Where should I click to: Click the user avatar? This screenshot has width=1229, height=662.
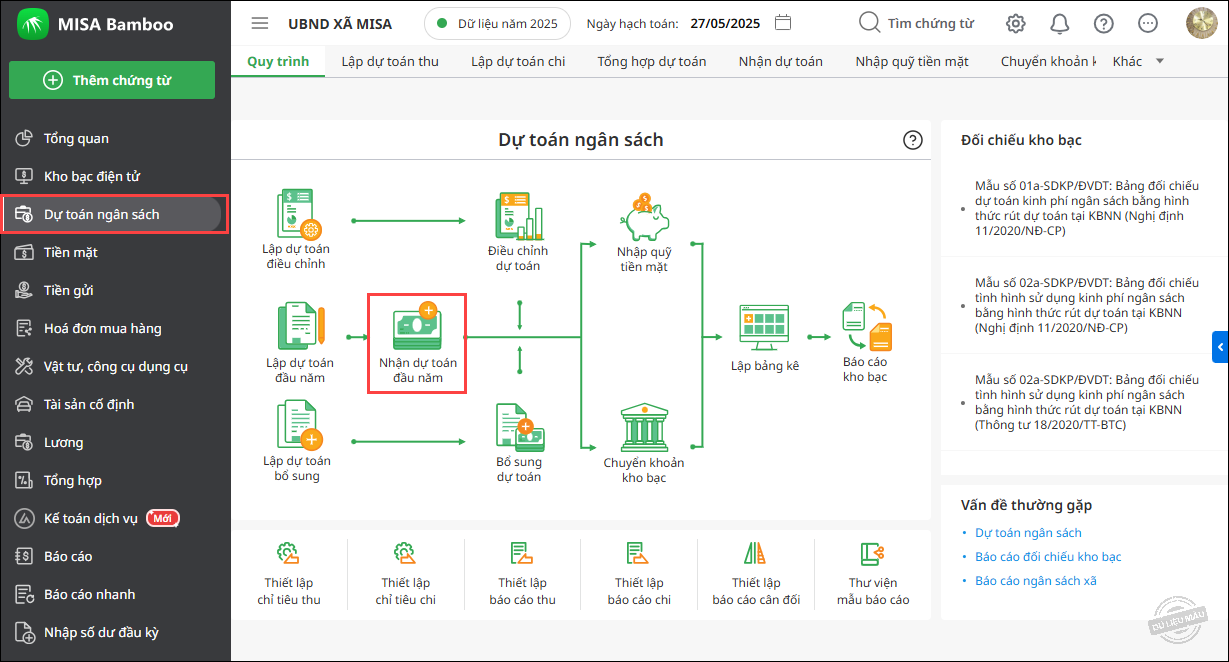[1201, 23]
